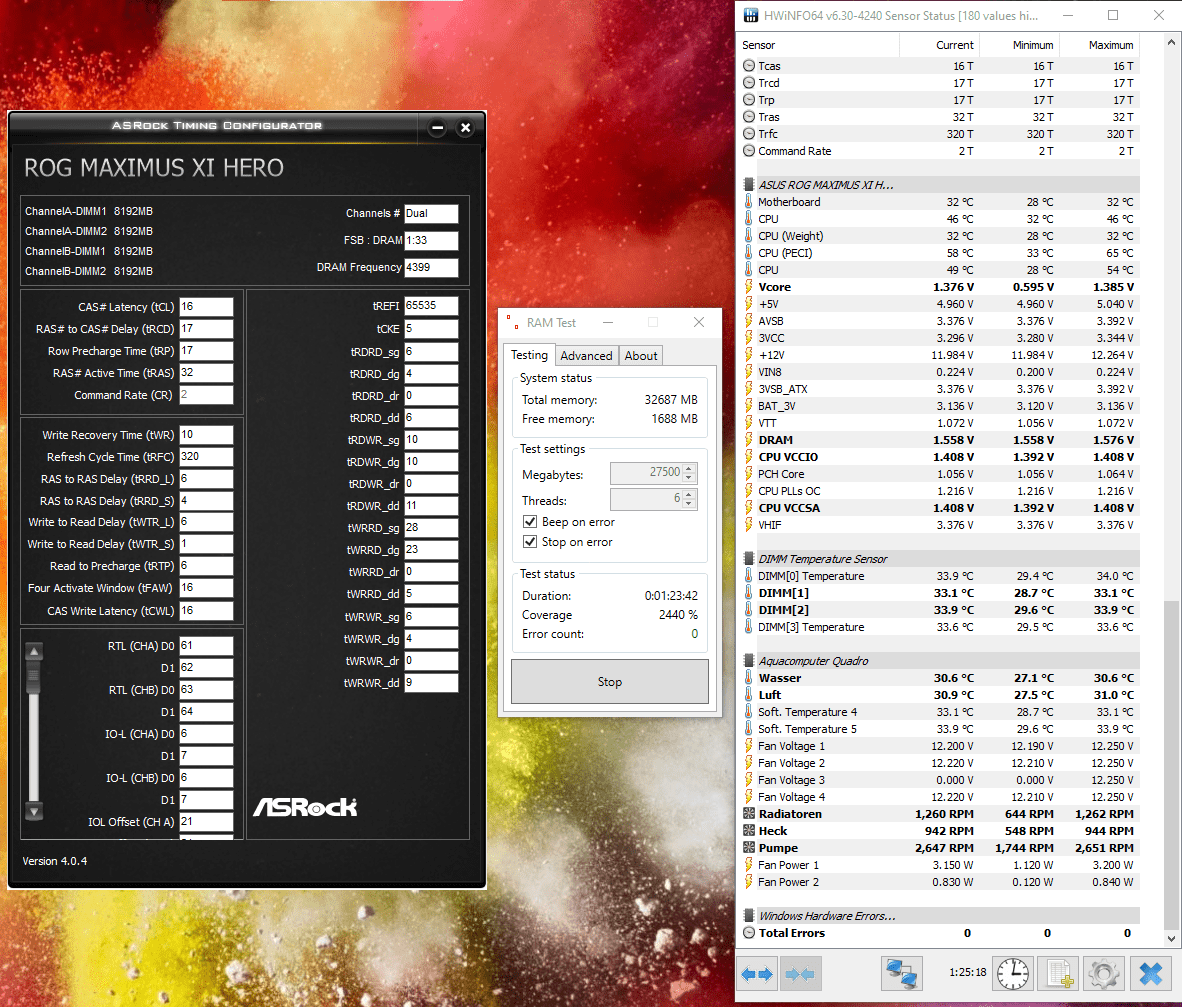Click RTL (CHA) D0 field 61
Image resolution: width=1182 pixels, height=1007 pixels.
pyautogui.click(x=206, y=646)
